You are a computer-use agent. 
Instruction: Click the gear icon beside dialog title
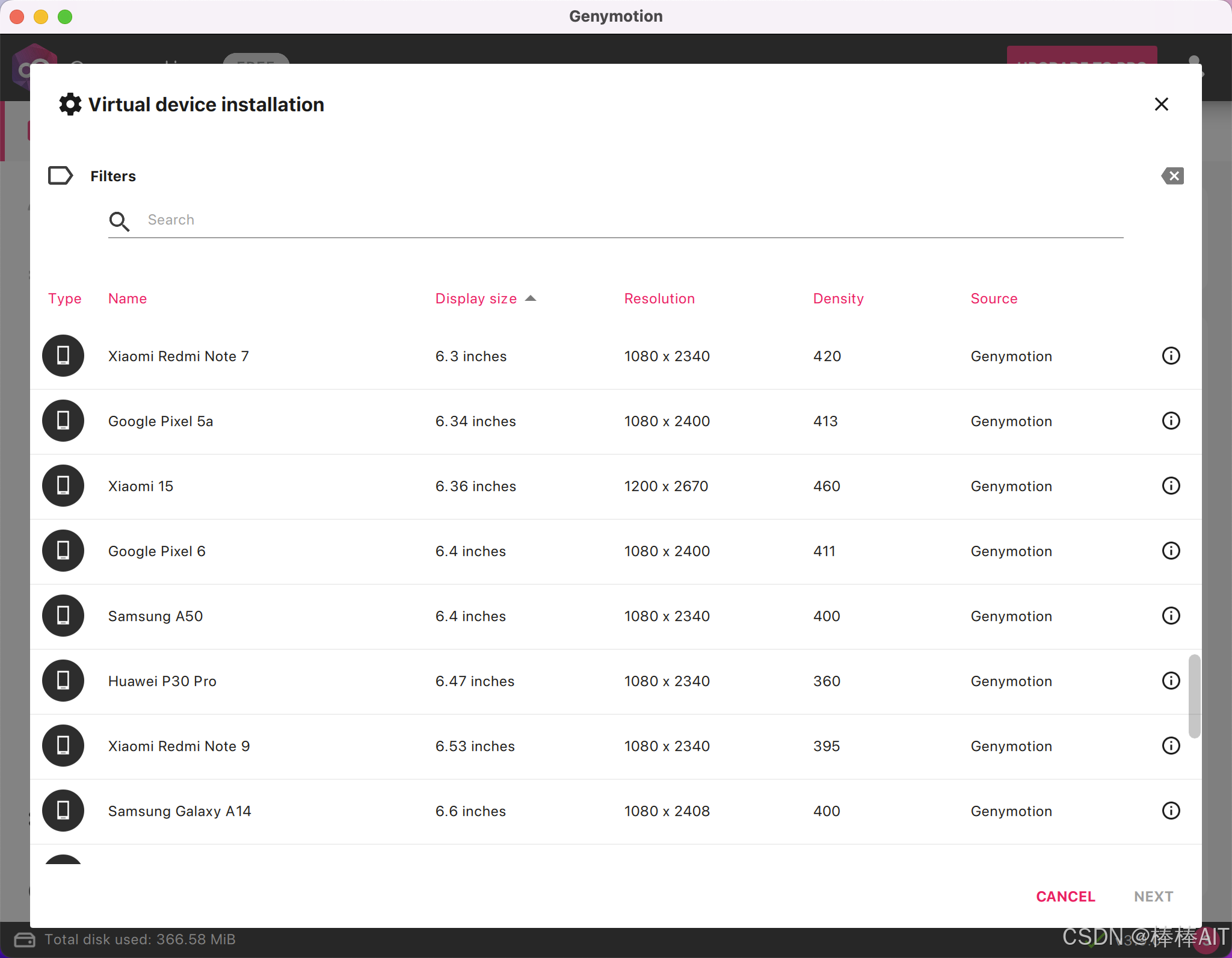click(70, 104)
